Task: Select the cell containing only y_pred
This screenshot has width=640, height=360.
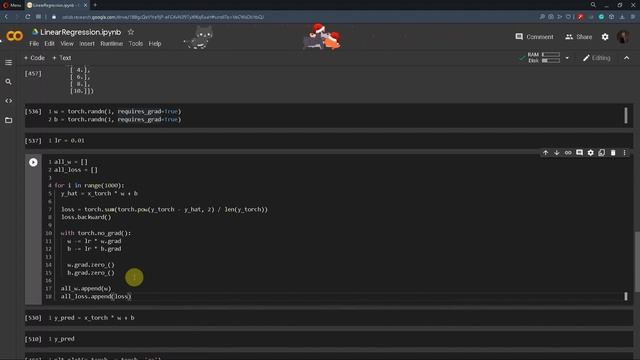Action: click(329, 339)
